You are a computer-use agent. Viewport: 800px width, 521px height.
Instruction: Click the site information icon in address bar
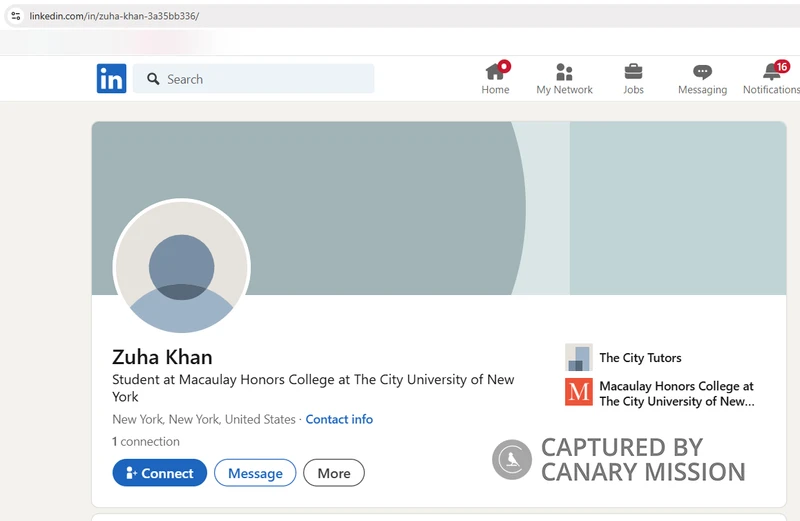[x=15, y=16]
